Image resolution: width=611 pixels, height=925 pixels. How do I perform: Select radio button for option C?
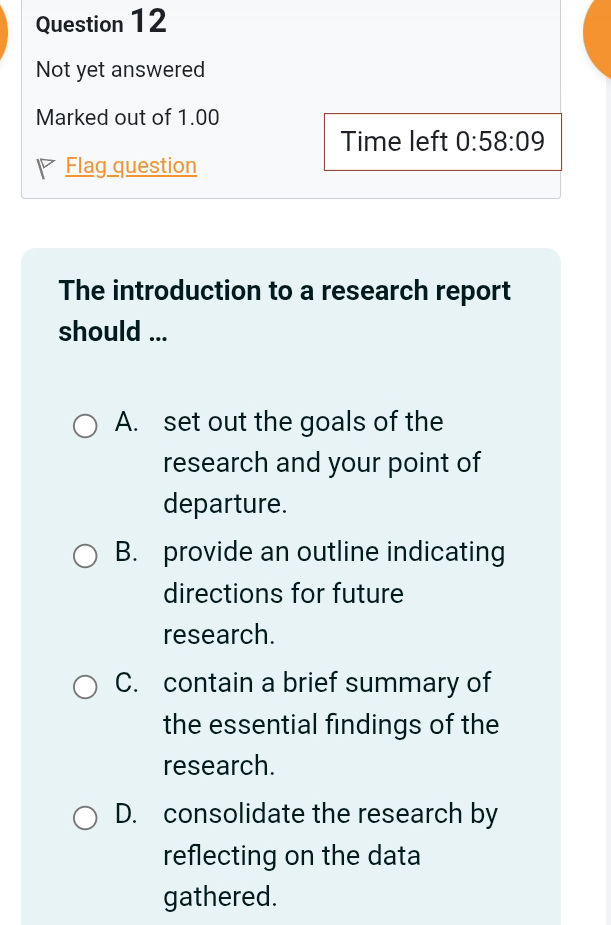pyautogui.click(x=85, y=687)
